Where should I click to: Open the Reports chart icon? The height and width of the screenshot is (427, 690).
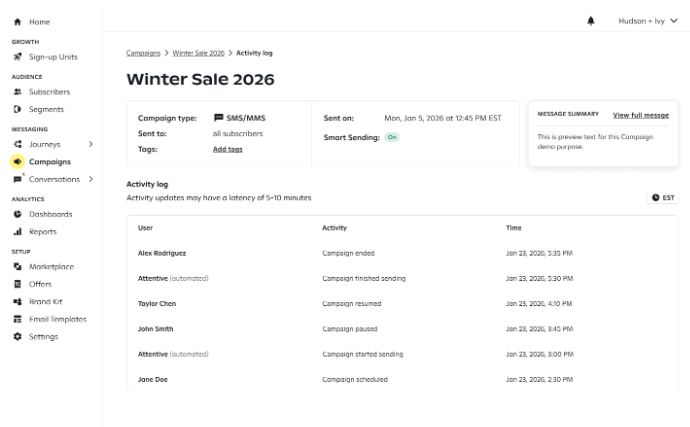point(17,232)
